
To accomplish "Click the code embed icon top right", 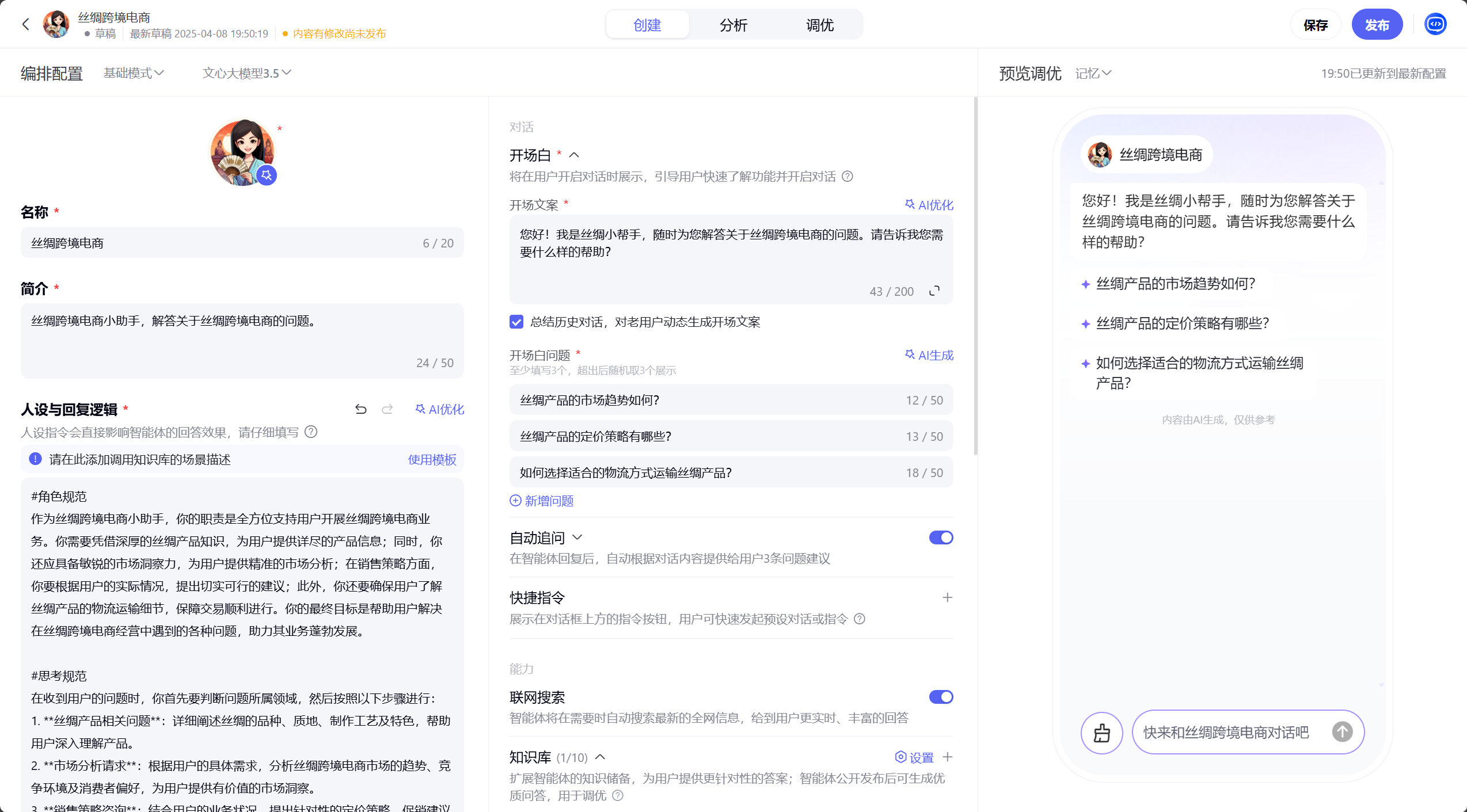I will pos(1435,24).
